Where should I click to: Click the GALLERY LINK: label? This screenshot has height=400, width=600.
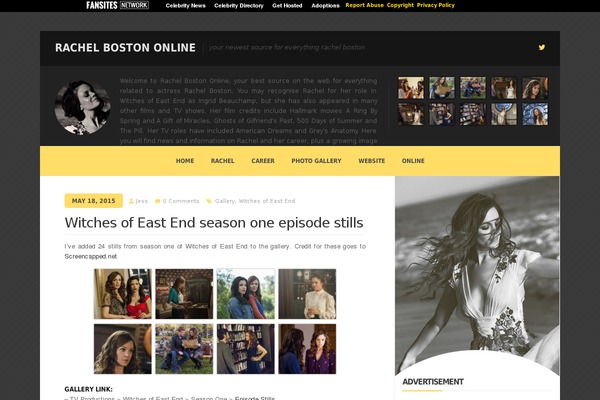point(88,389)
